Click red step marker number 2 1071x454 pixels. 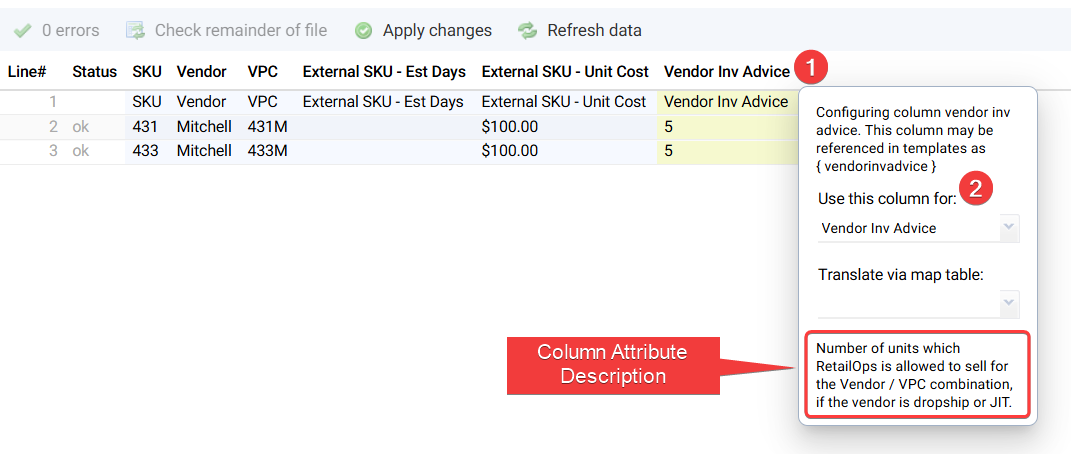coord(975,187)
